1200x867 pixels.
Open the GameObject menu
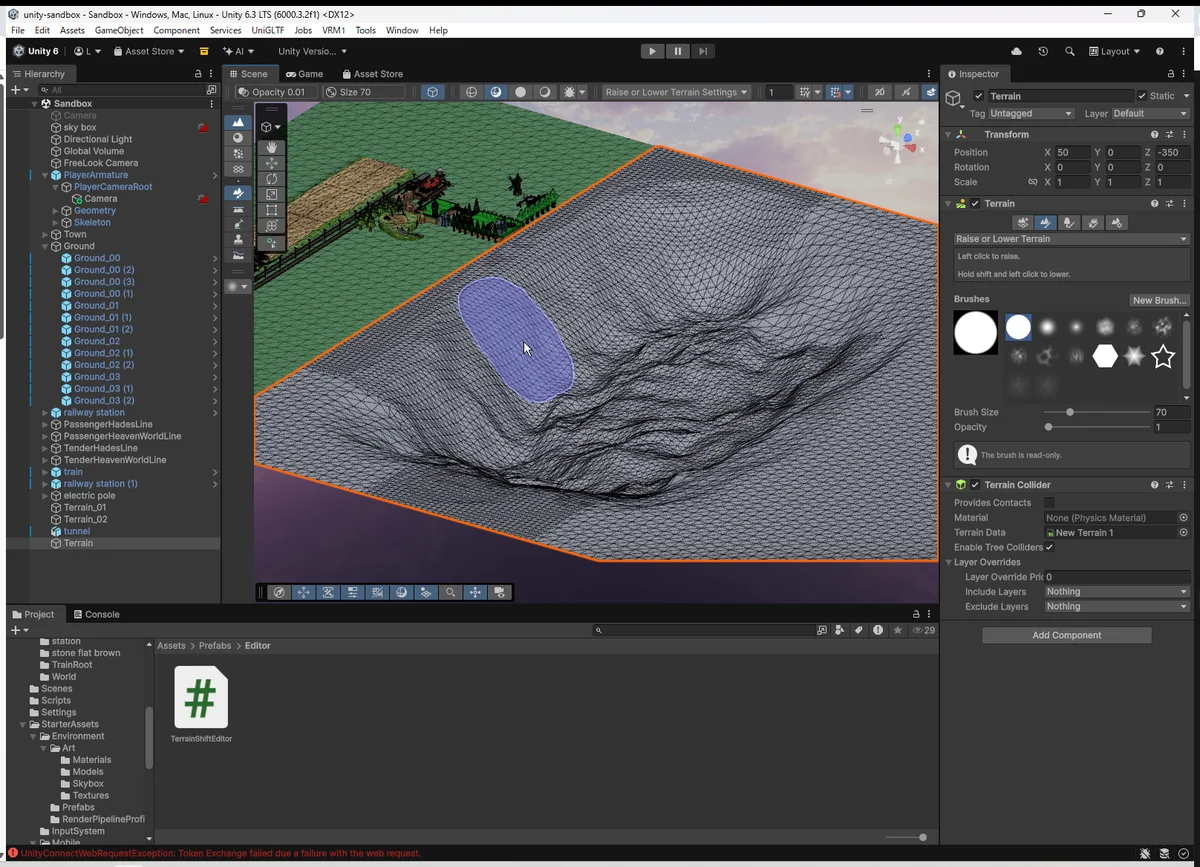click(119, 31)
